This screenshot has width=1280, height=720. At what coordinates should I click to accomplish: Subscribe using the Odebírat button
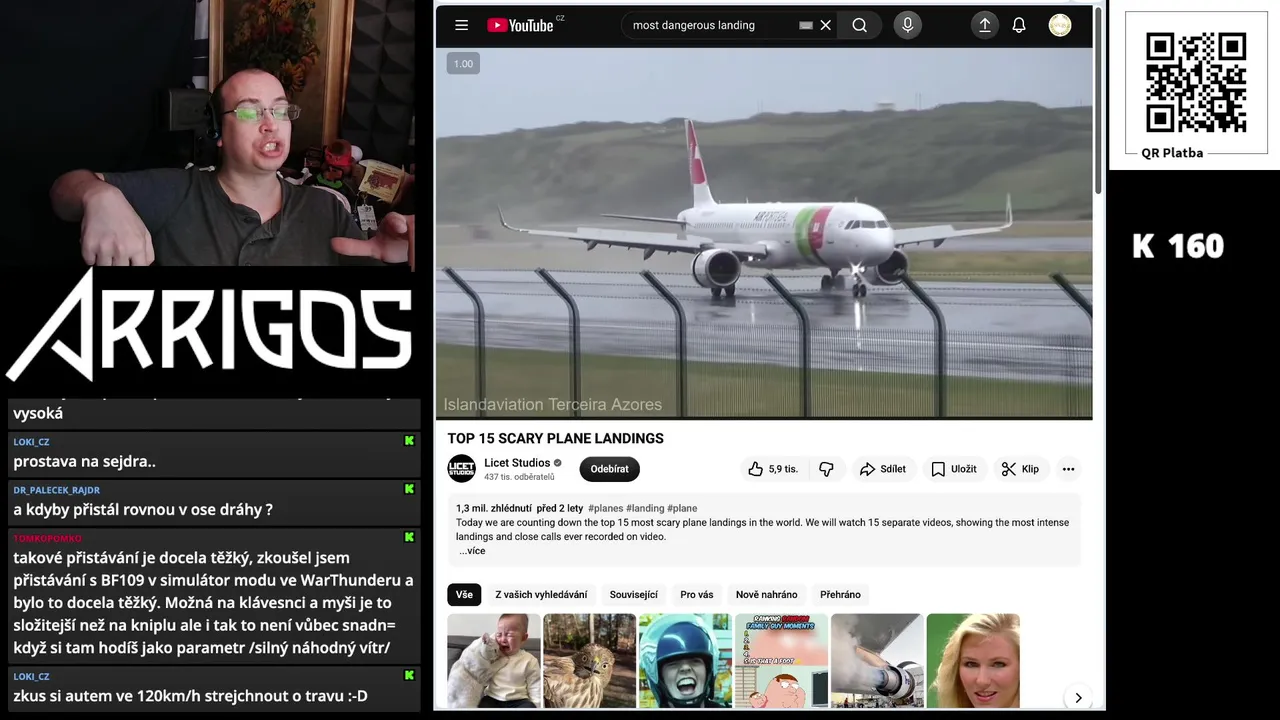(x=609, y=469)
